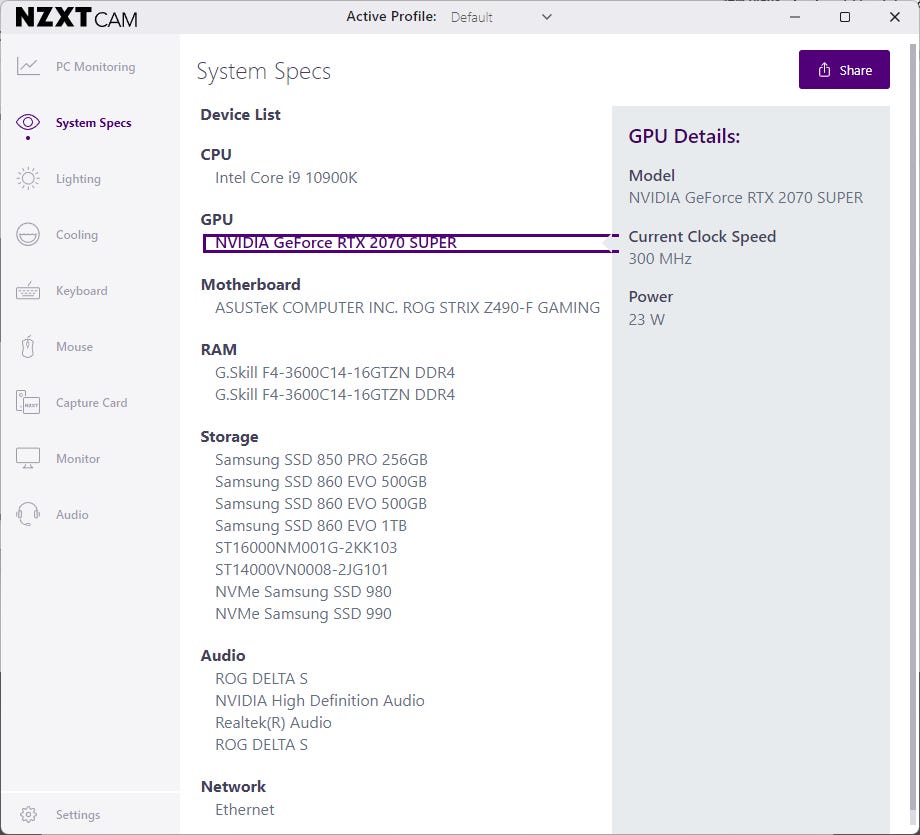
Task: Click the GPU model name in details panel
Action: pyautogui.click(x=745, y=198)
